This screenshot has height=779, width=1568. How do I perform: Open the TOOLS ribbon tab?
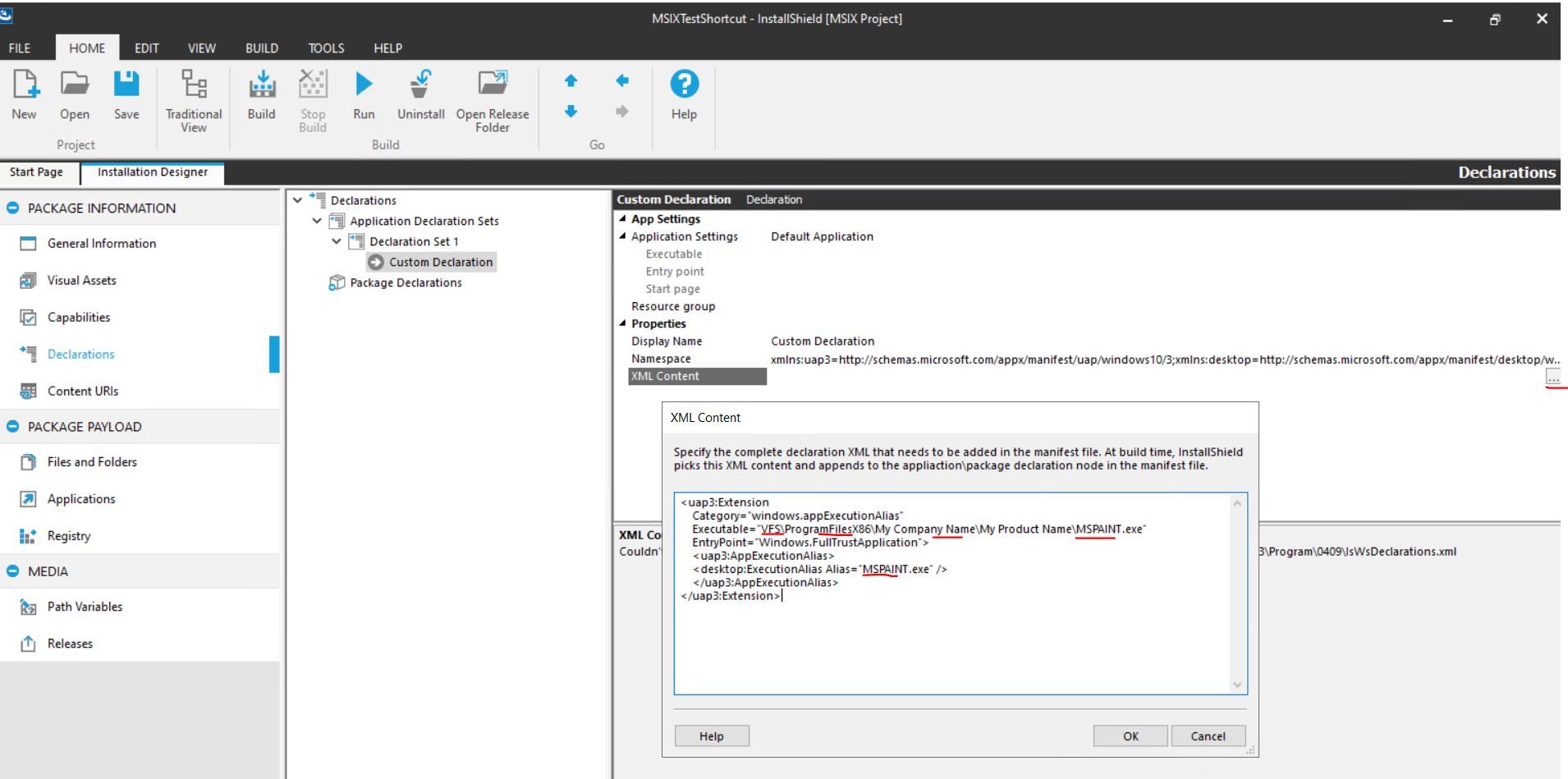[x=325, y=48]
